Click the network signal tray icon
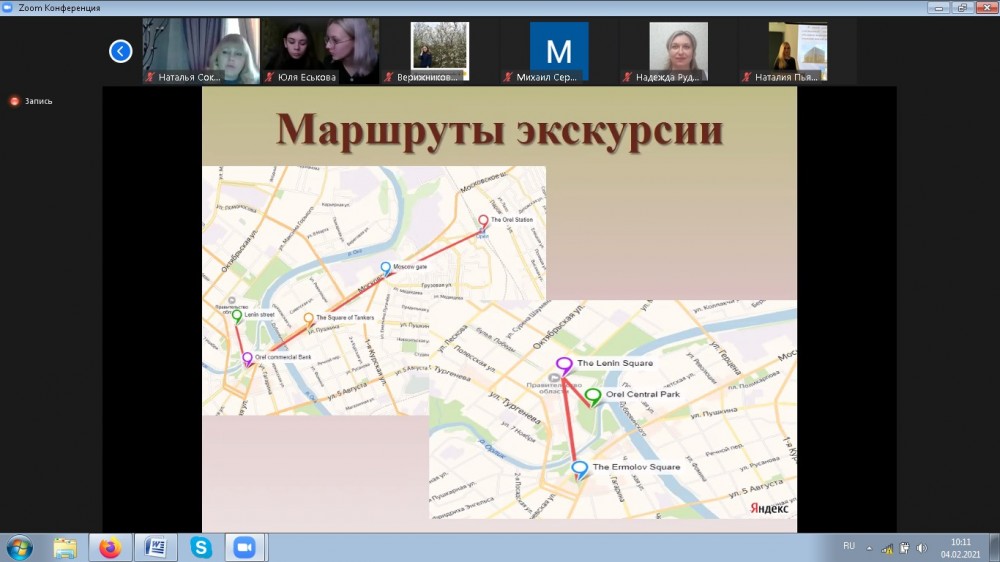1000x562 pixels. tap(886, 548)
